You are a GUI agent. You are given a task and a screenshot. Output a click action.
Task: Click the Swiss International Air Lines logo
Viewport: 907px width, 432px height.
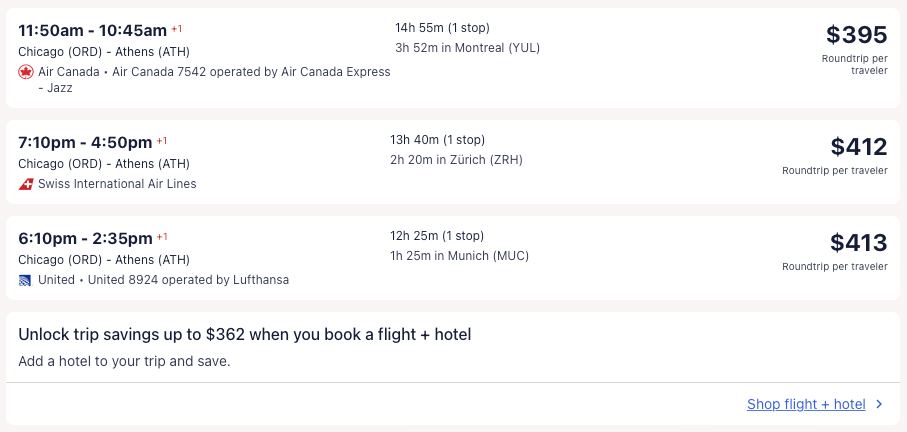pos(26,184)
